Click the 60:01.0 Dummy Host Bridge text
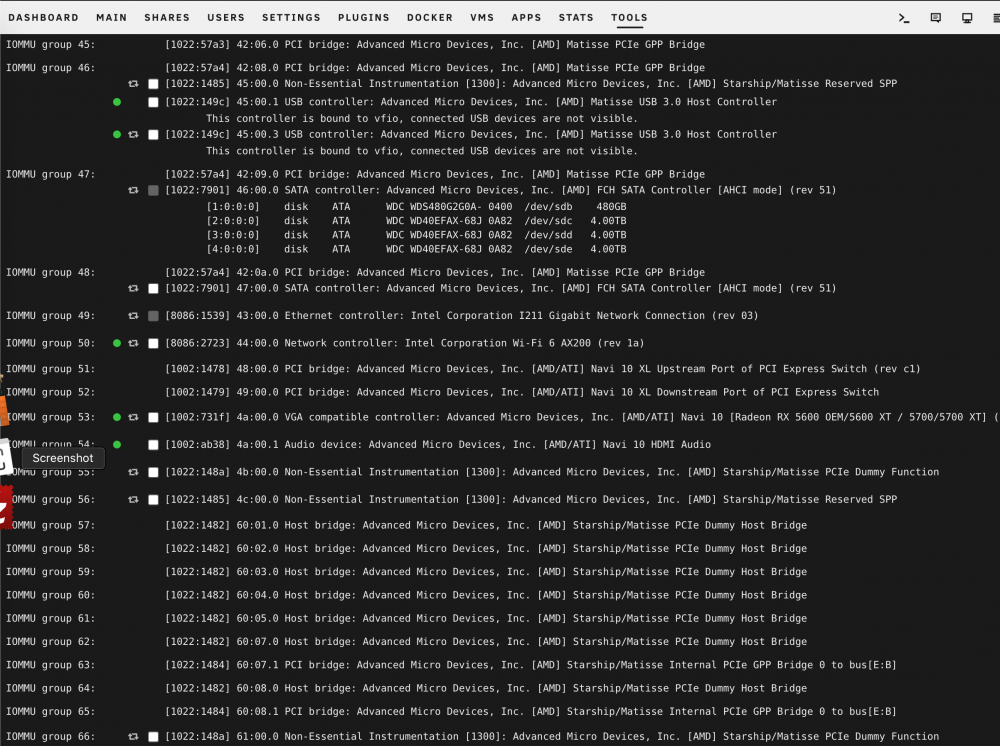1000x746 pixels. (x=486, y=525)
